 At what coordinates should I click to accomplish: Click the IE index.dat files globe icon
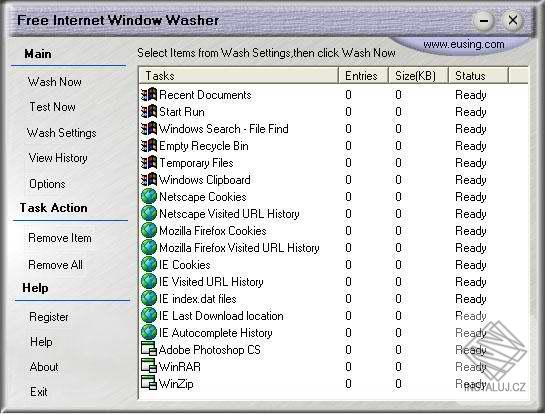(149, 299)
